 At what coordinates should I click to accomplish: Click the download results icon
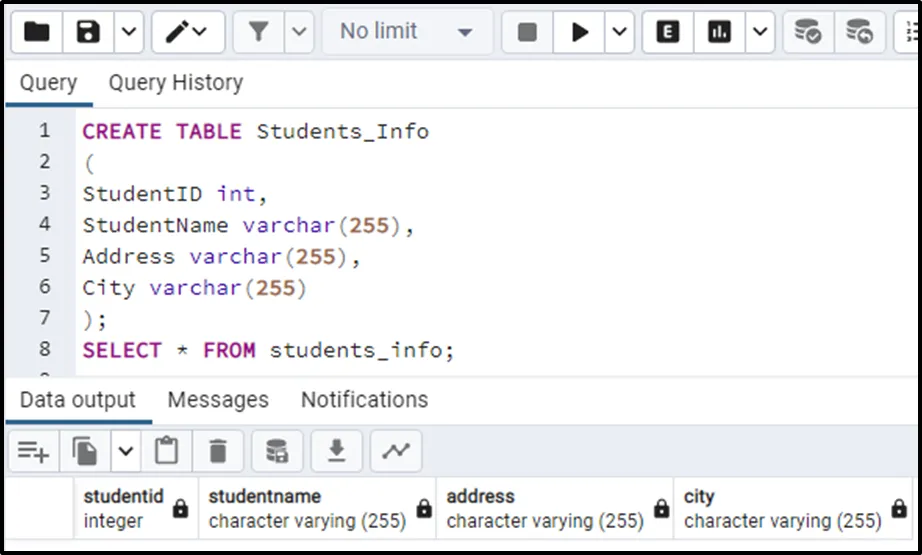[x=337, y=452]
